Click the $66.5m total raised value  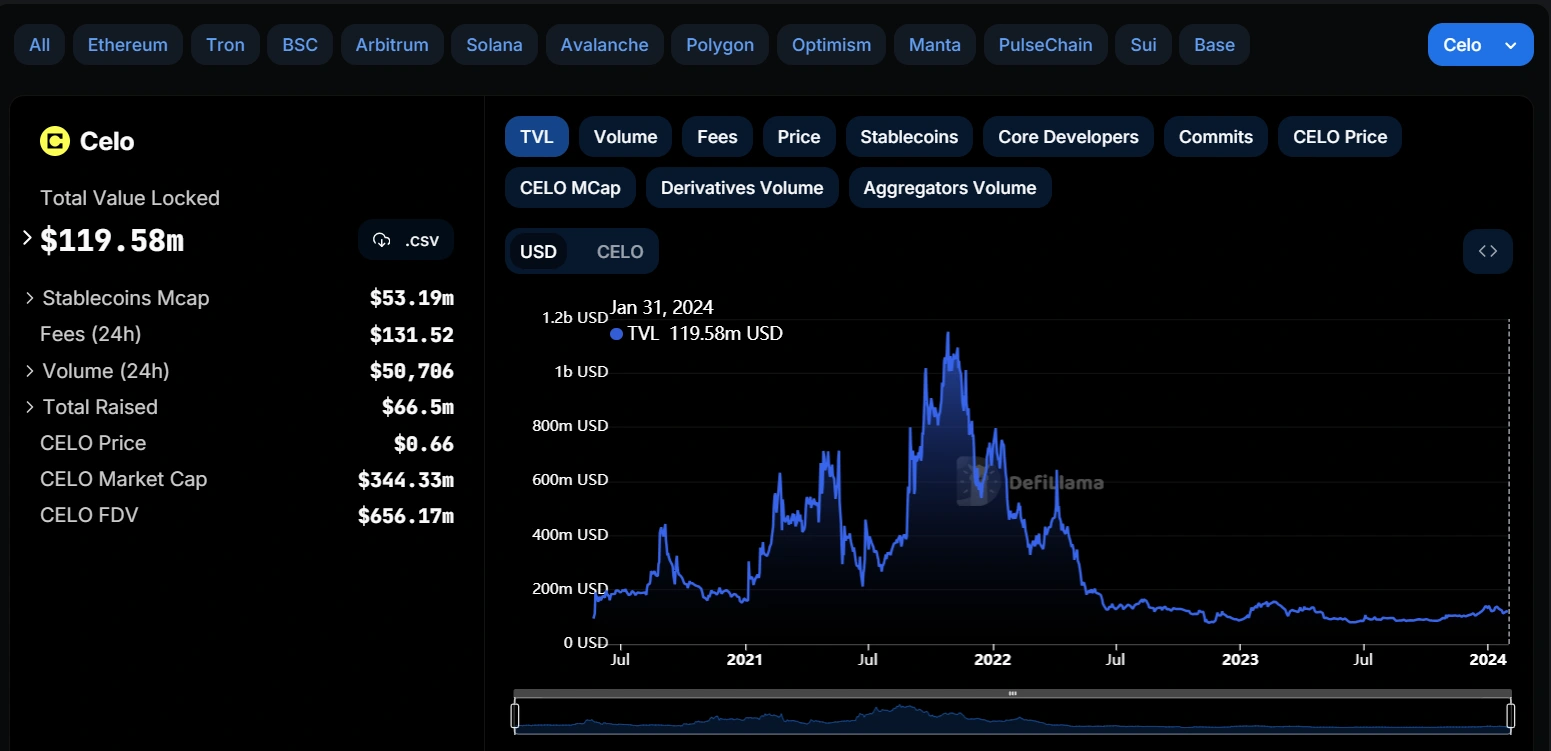pyautogui.click(x=417, y=407)
